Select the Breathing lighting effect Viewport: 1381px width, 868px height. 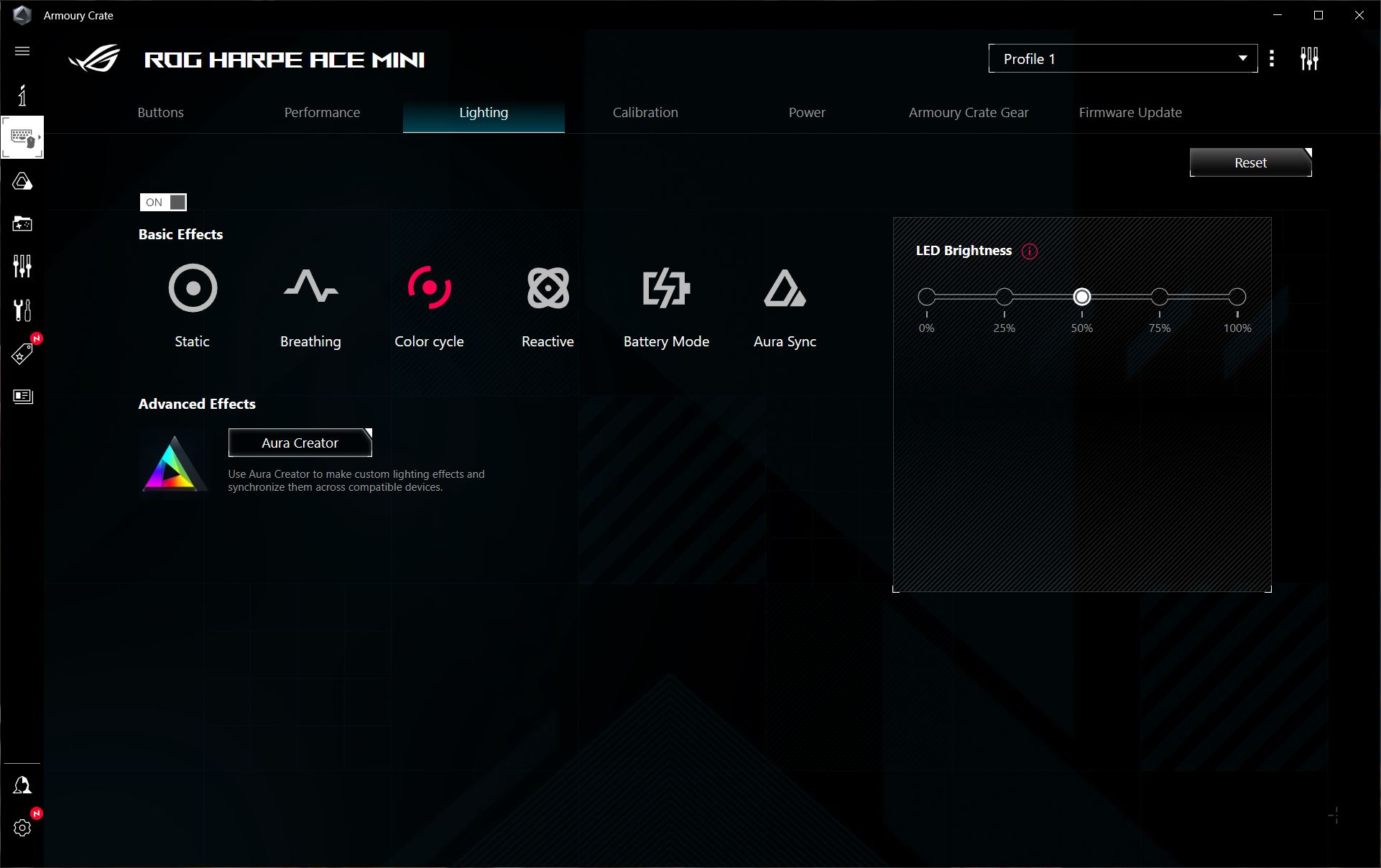[x=310, y=307]
